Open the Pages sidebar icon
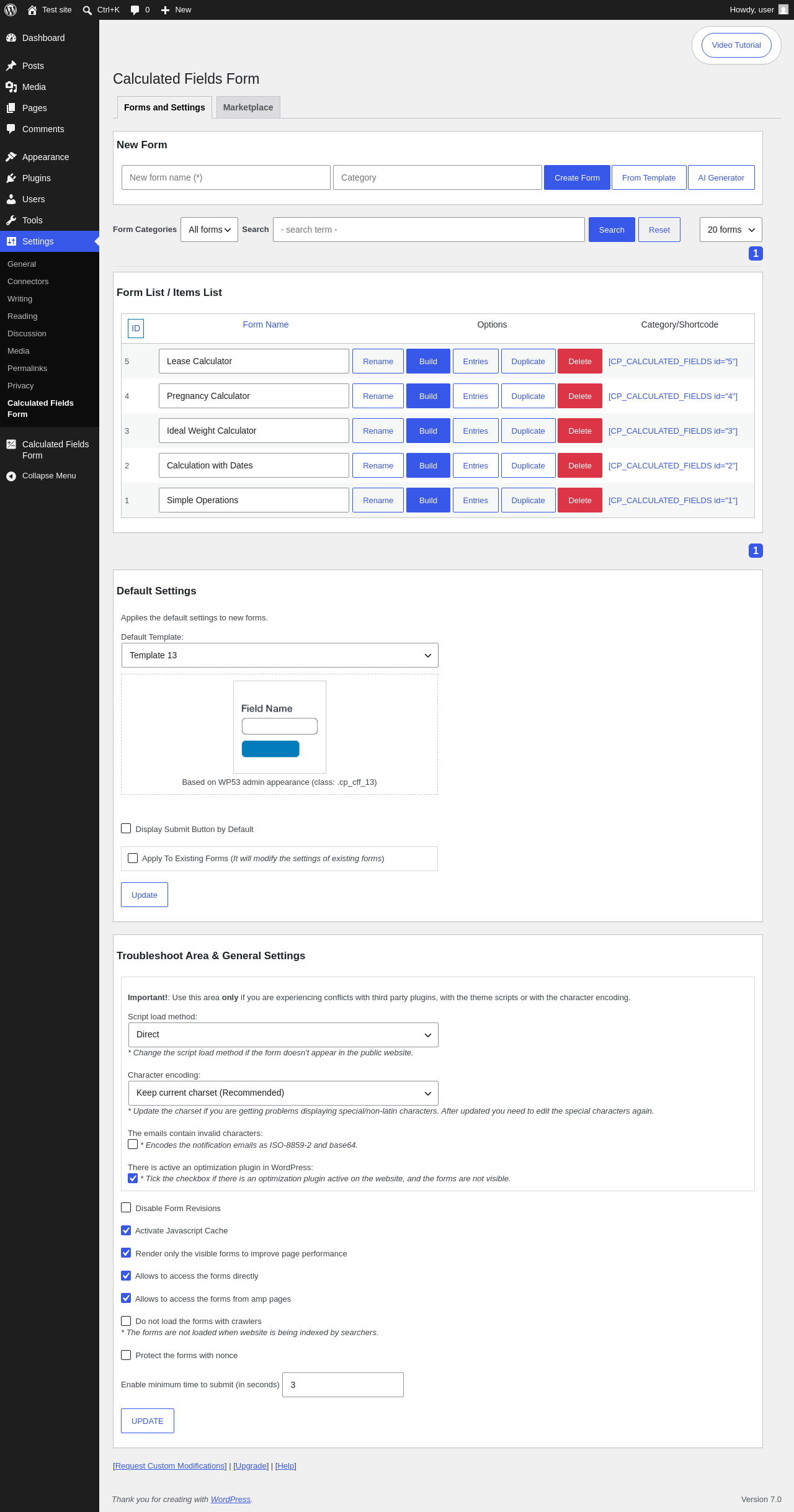794x1512 pixels. coord(11,108)
